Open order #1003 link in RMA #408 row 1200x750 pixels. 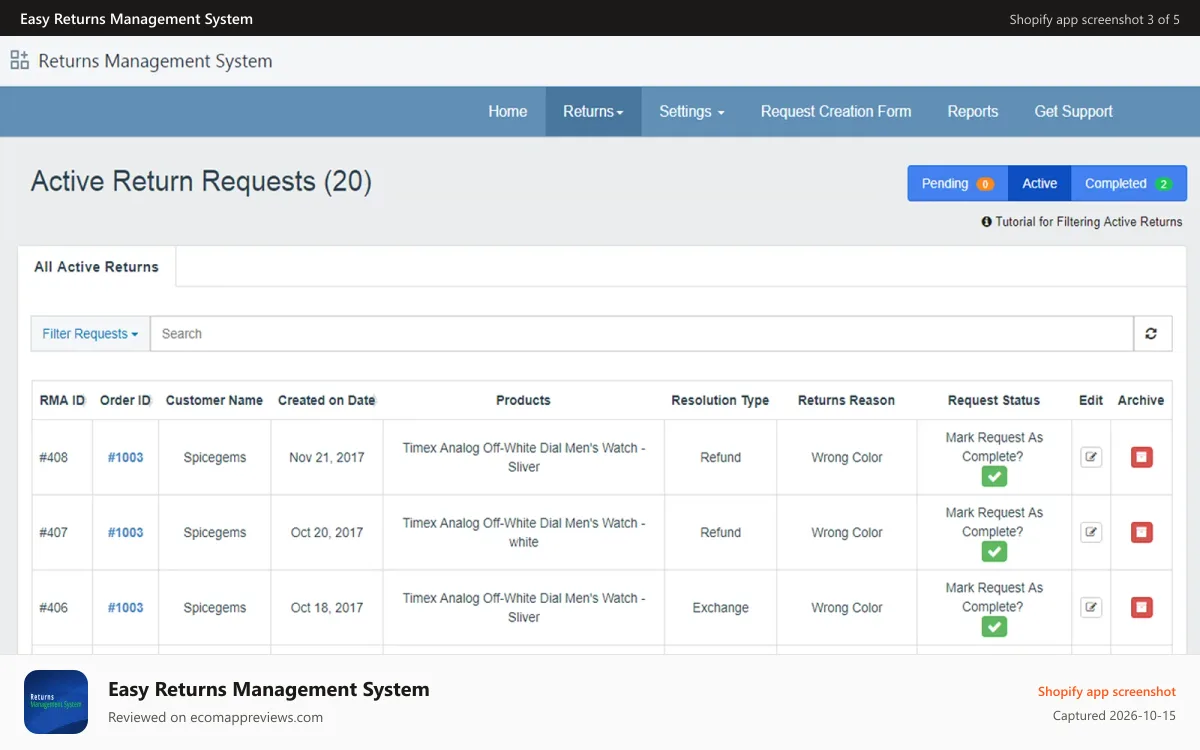pos(126,457)
